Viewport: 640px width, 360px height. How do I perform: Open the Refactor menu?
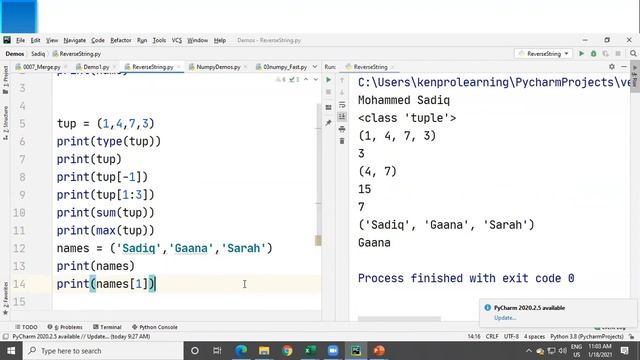[x=120, y=40]
